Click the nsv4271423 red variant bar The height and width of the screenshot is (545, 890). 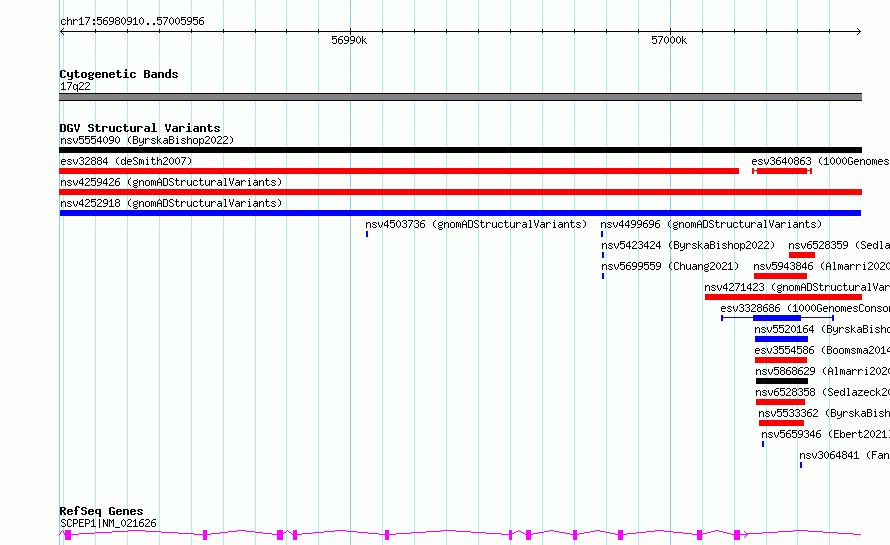point(783,297)
